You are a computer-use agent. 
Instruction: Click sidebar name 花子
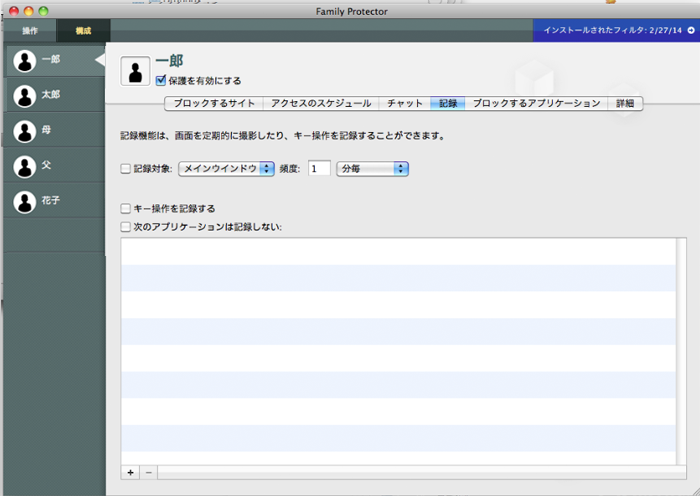(50, 200)
